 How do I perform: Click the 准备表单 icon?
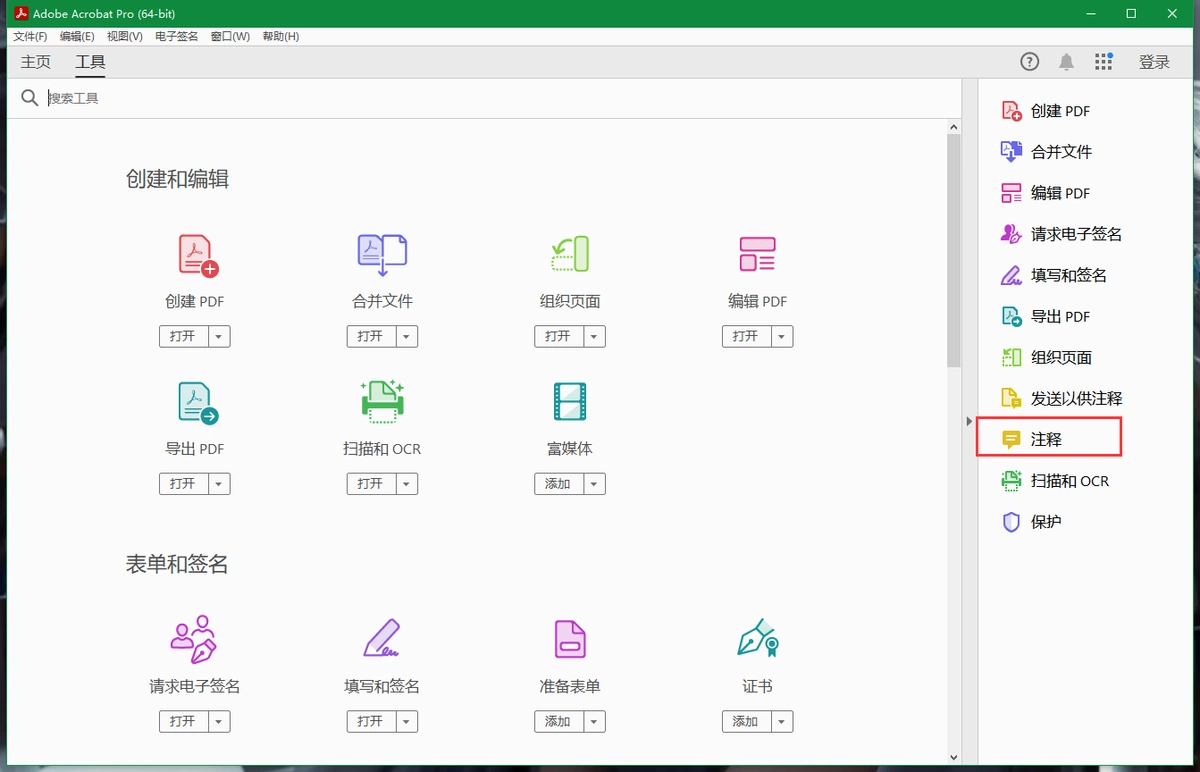(570, 639)
